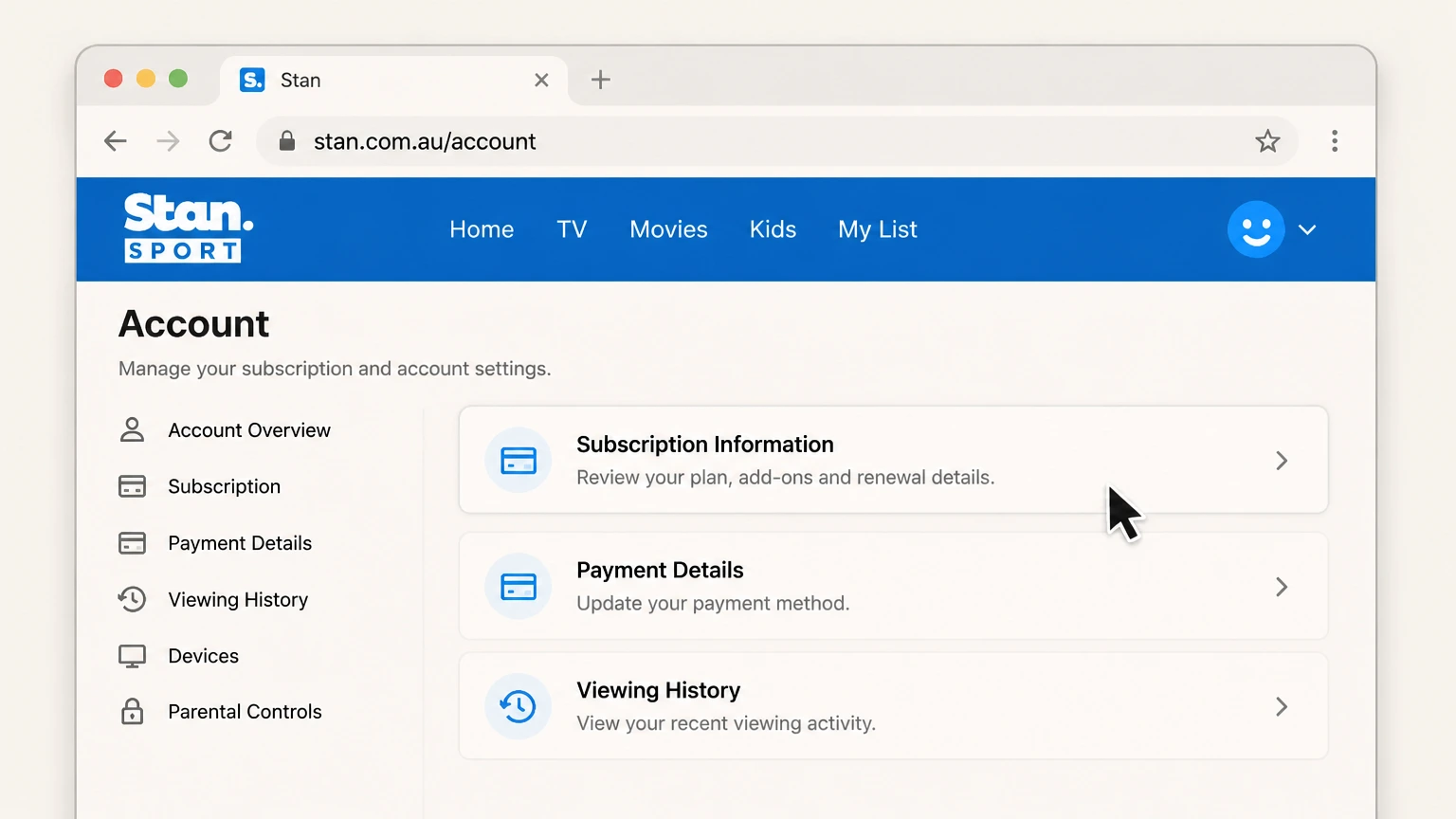Click the clock icon beside sidebar Viewing History
Screen dimensions: 1456x819
[133, 599]
